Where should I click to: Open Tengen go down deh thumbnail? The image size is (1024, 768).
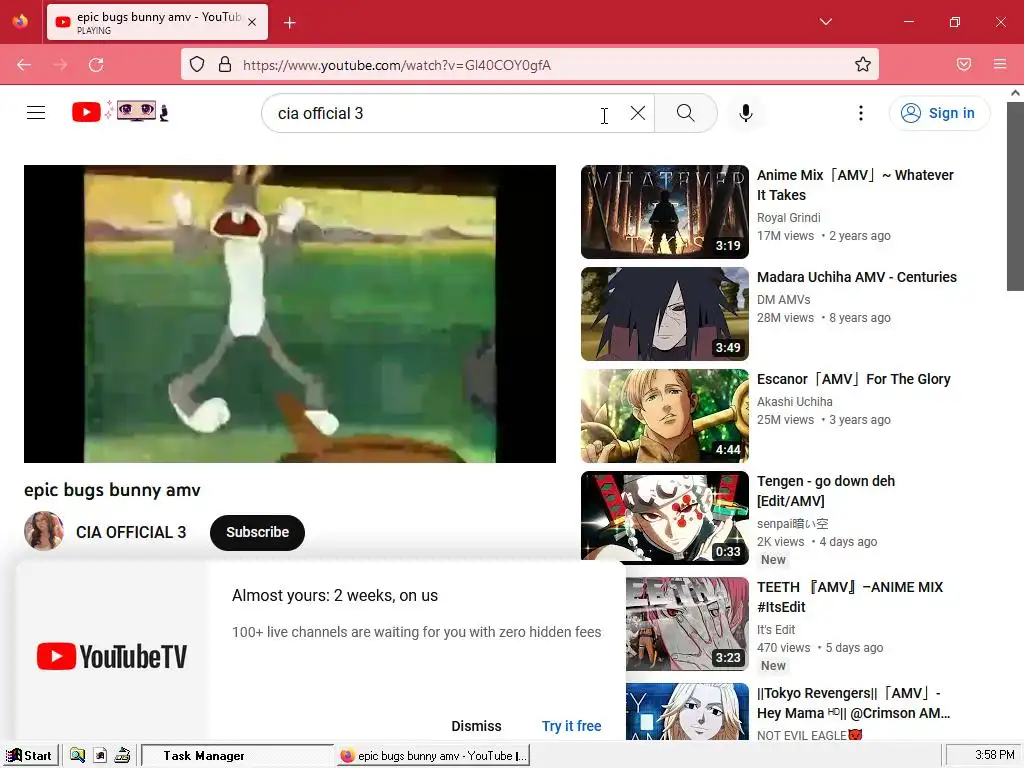(665, 517)
